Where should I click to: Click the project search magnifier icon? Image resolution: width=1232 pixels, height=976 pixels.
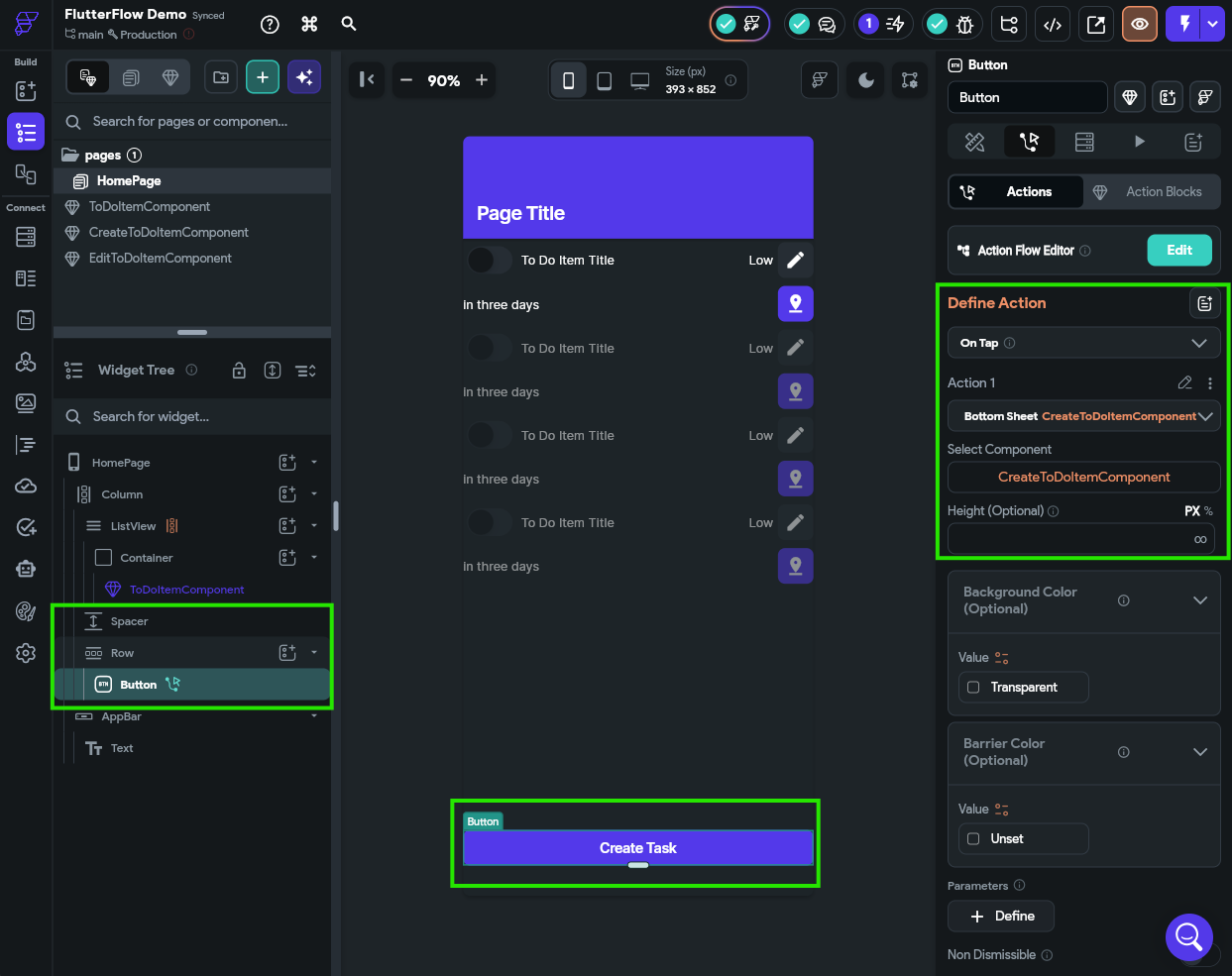349,23
